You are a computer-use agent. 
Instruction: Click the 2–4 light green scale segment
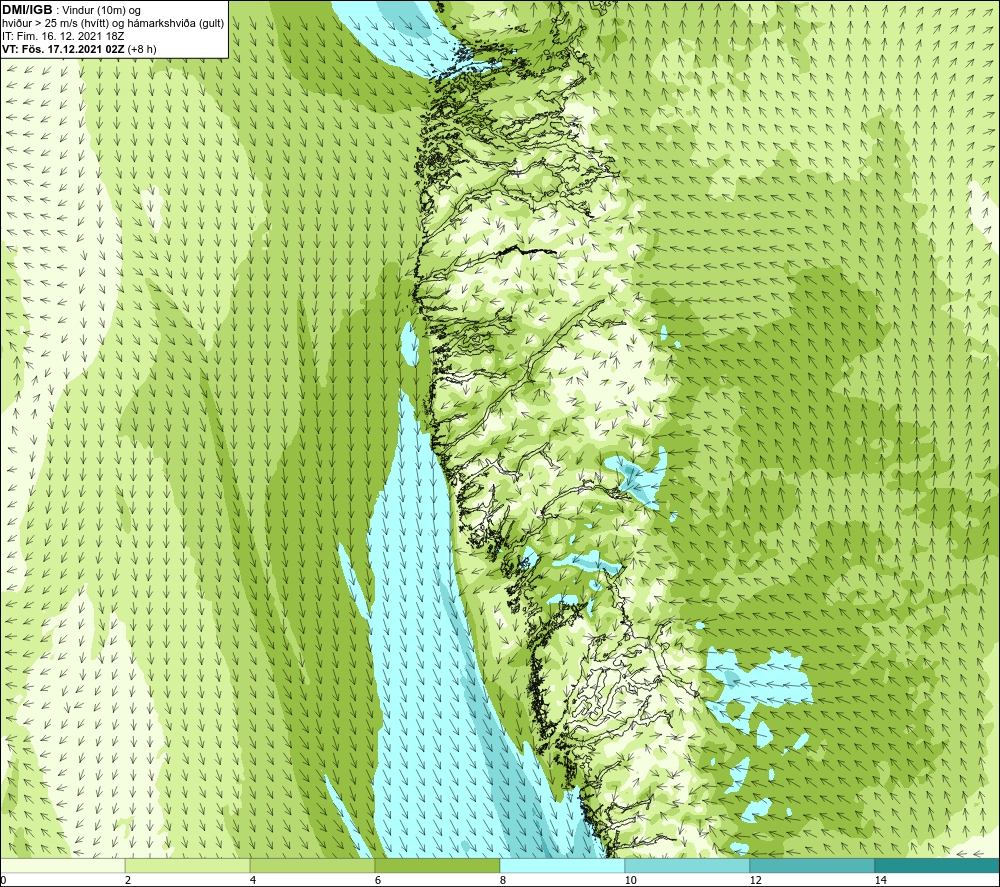tap(188, 865)
